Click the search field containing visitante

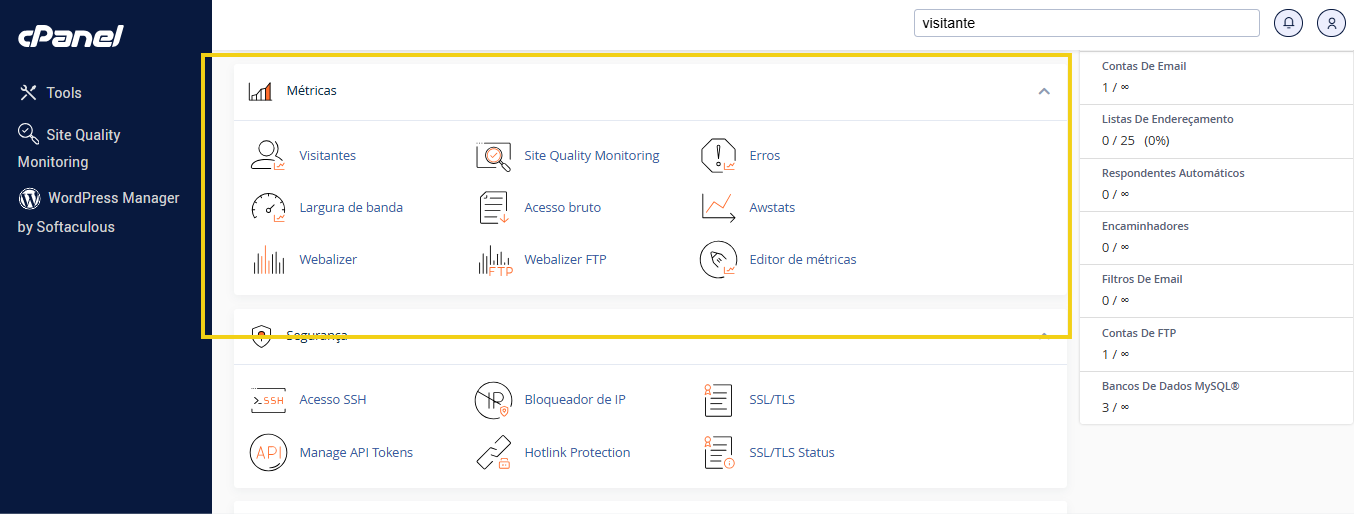[x=1085, y=23]
